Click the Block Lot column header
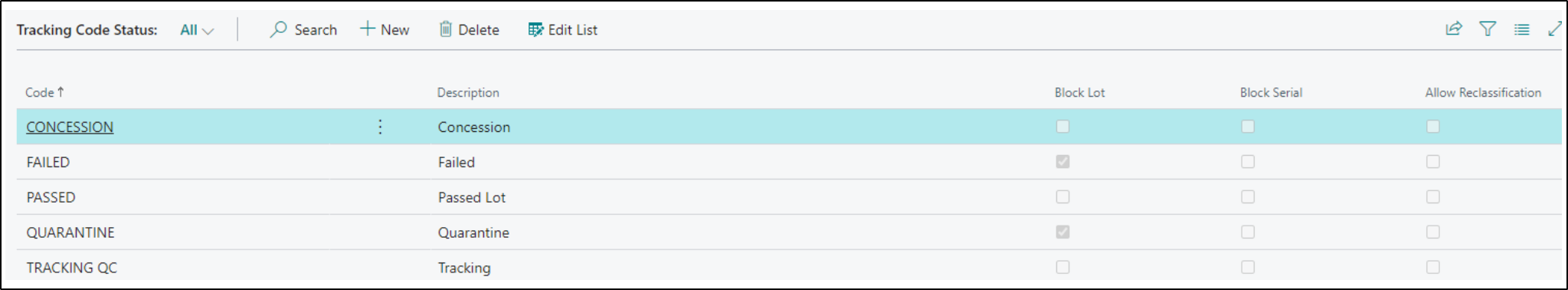1568x290 pixels. click(1079, 92)
